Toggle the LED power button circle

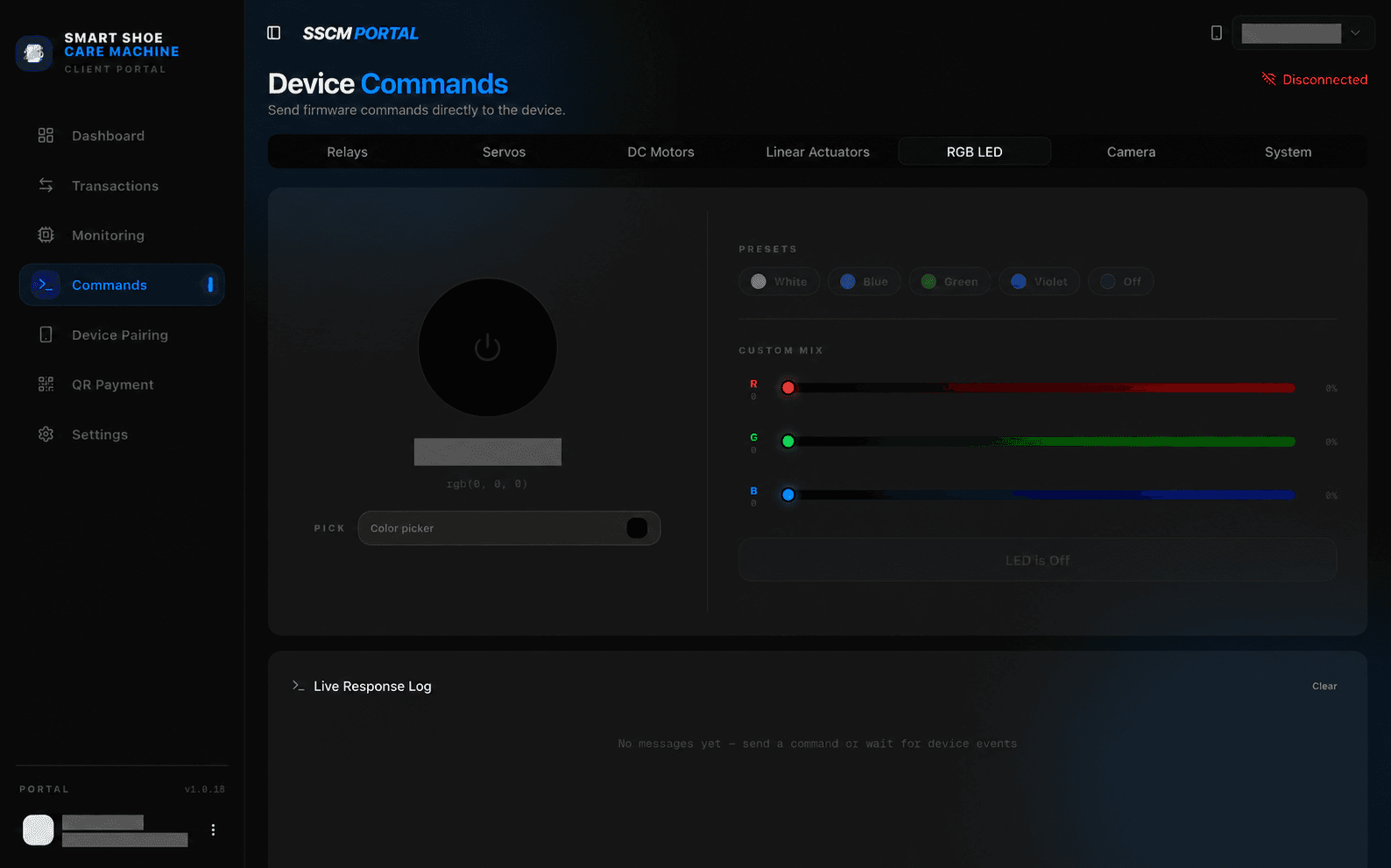coord(488,348)
